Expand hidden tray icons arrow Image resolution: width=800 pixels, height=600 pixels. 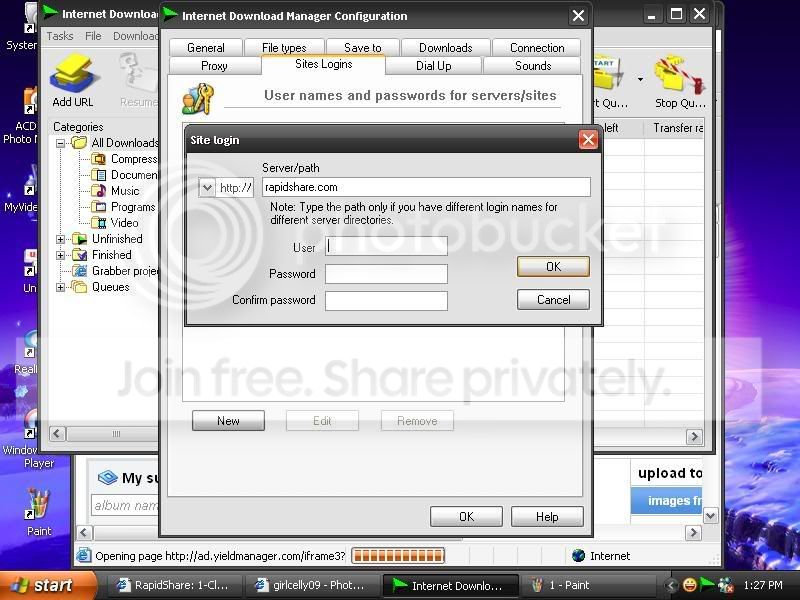(672, 585)
